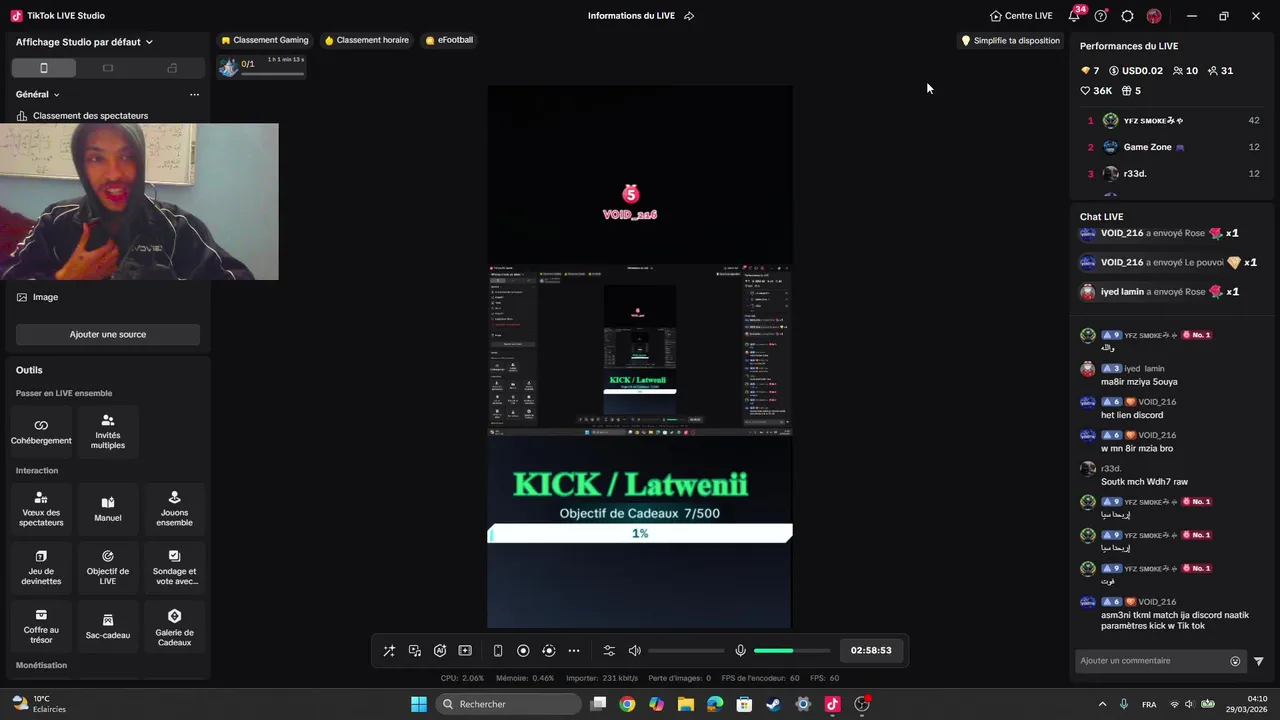The height and width of the screenshot is (720, 1280).
Task: Open notifications bell with 34 badge
Action: pyautogui.click(x=1075, y=16)
